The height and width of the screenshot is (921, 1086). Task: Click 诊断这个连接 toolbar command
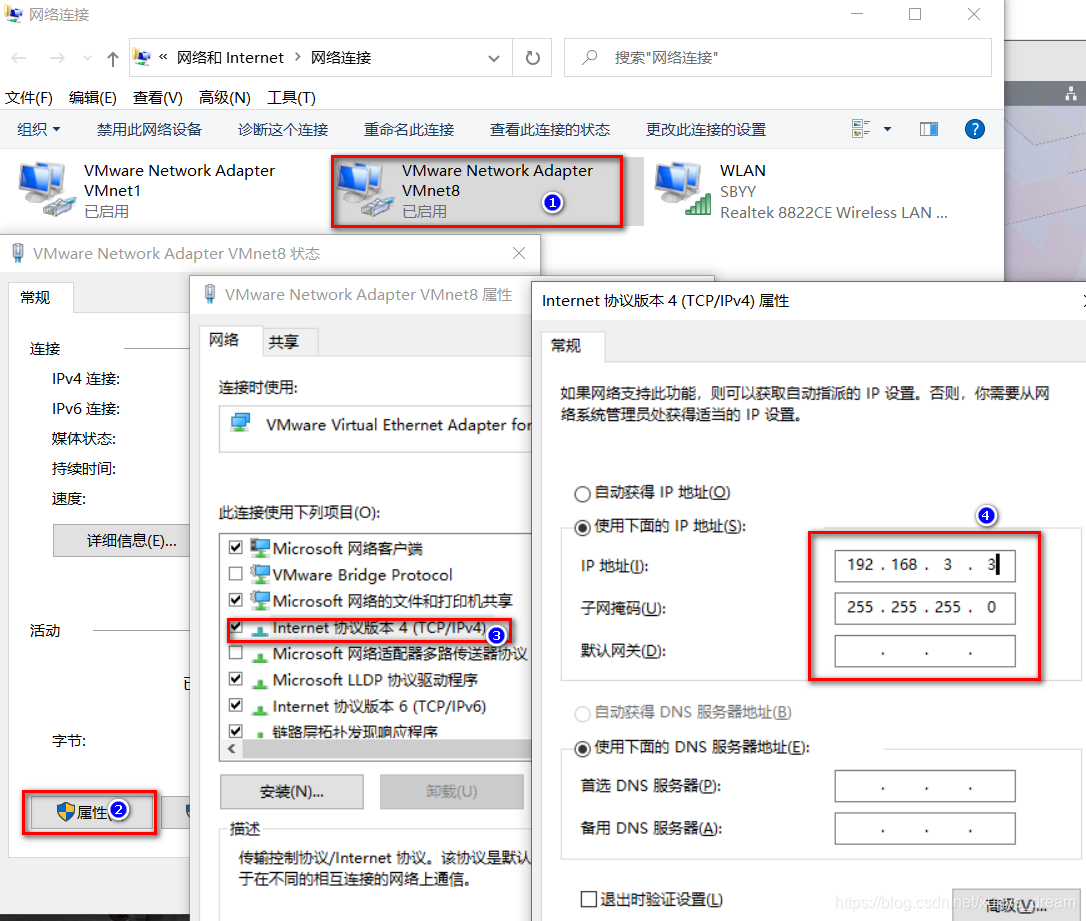[x=283, y=129]
